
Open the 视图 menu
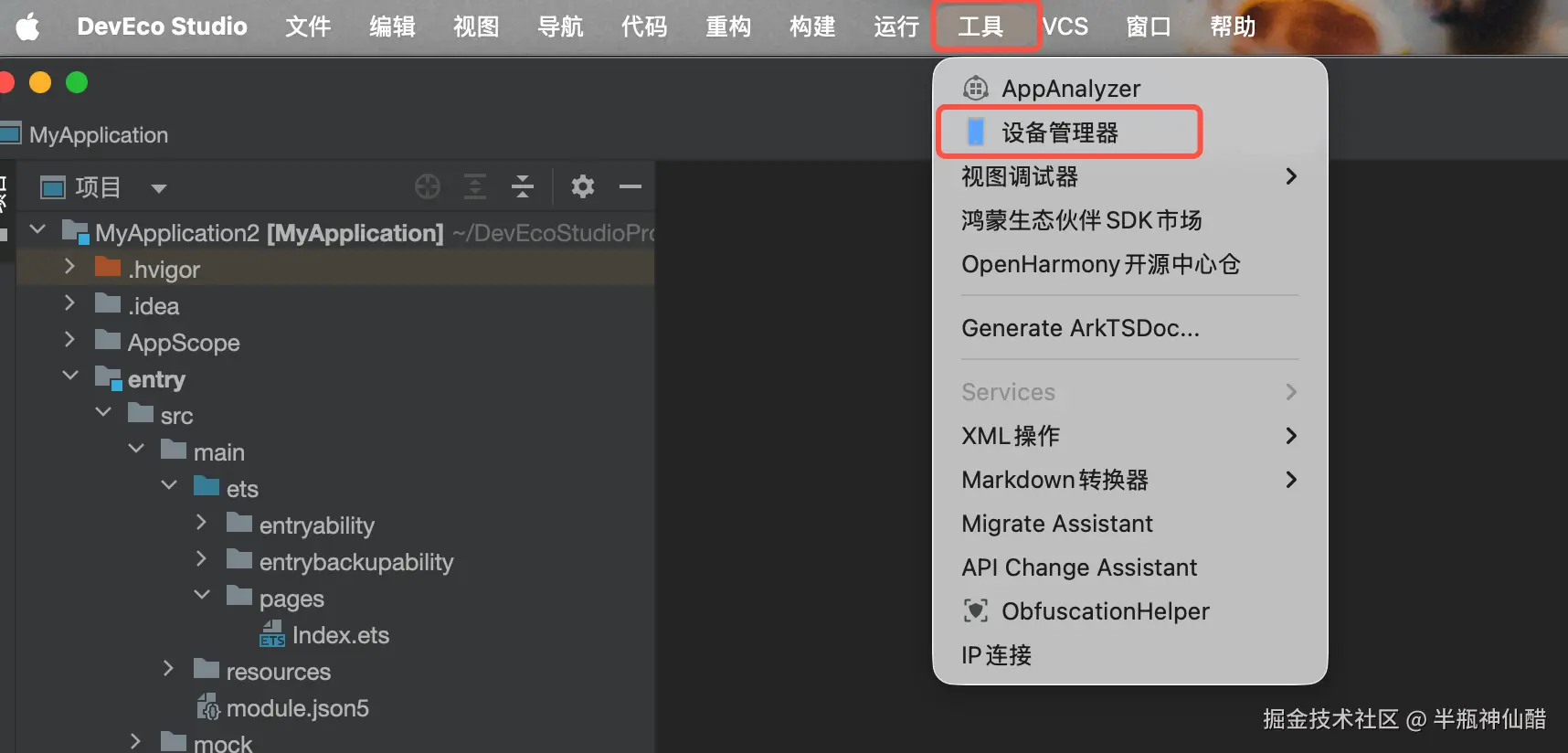(476, 27)
